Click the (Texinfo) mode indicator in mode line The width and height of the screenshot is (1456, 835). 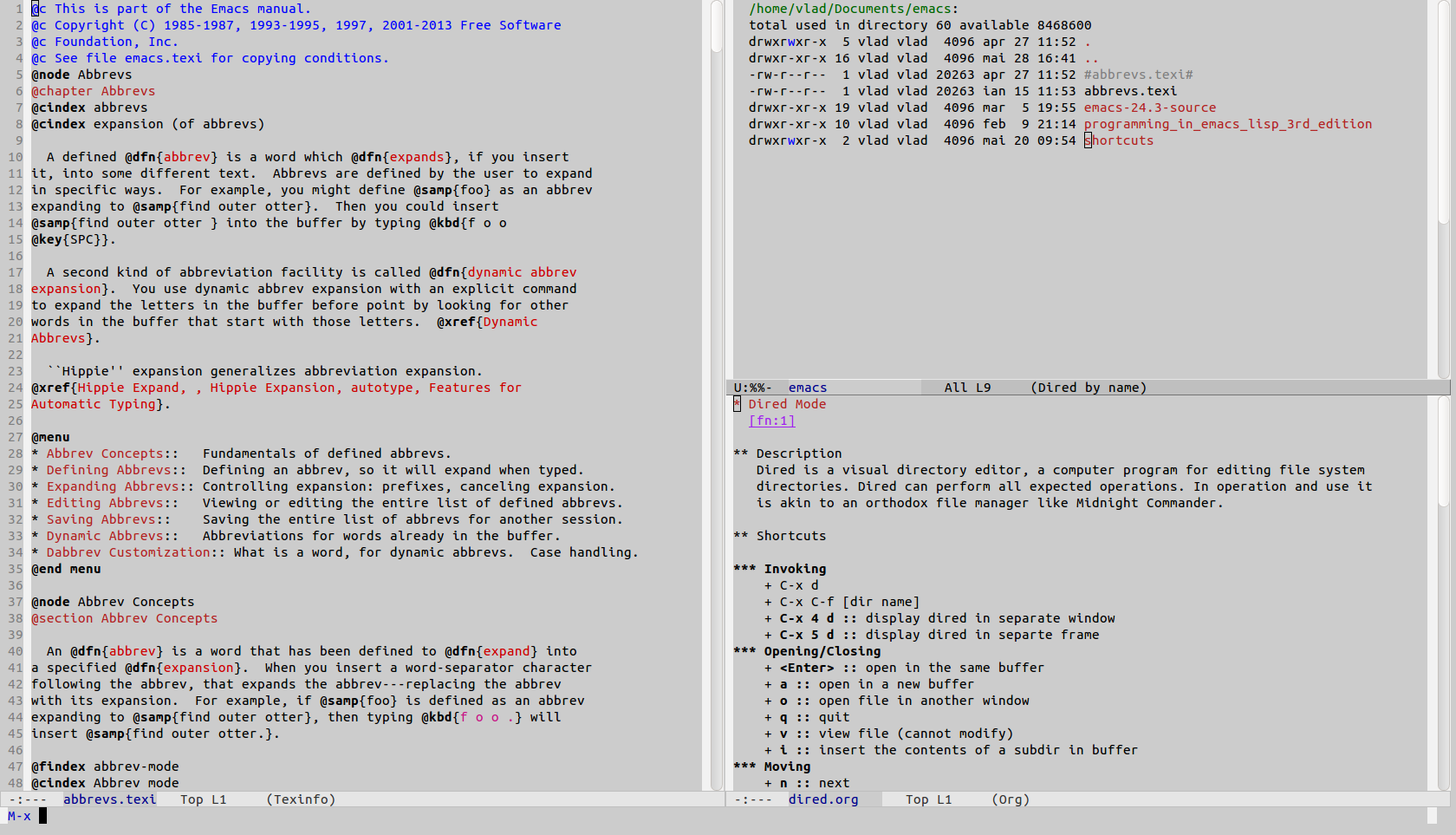pos(301,799)
